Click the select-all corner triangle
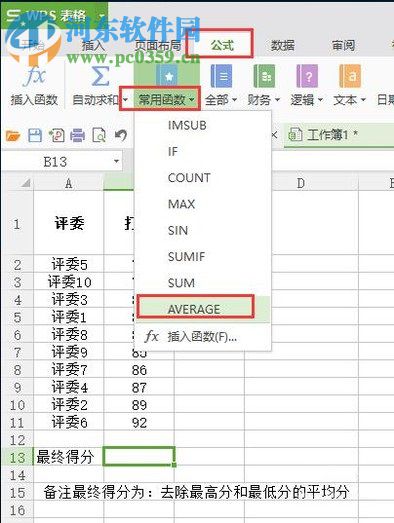The image size is (394, 523). (x=26, y=183)
